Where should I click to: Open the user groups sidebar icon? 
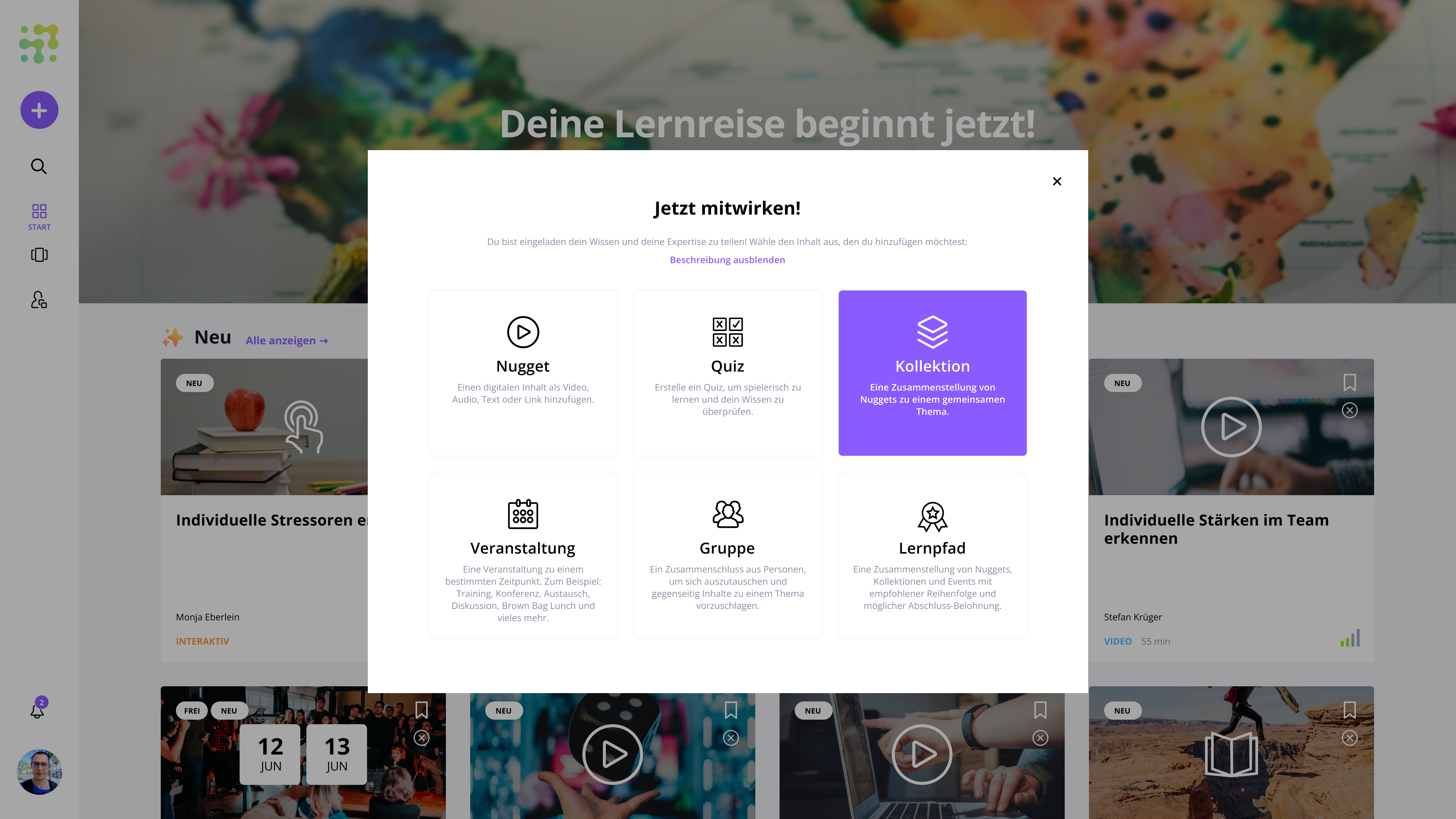39,300
